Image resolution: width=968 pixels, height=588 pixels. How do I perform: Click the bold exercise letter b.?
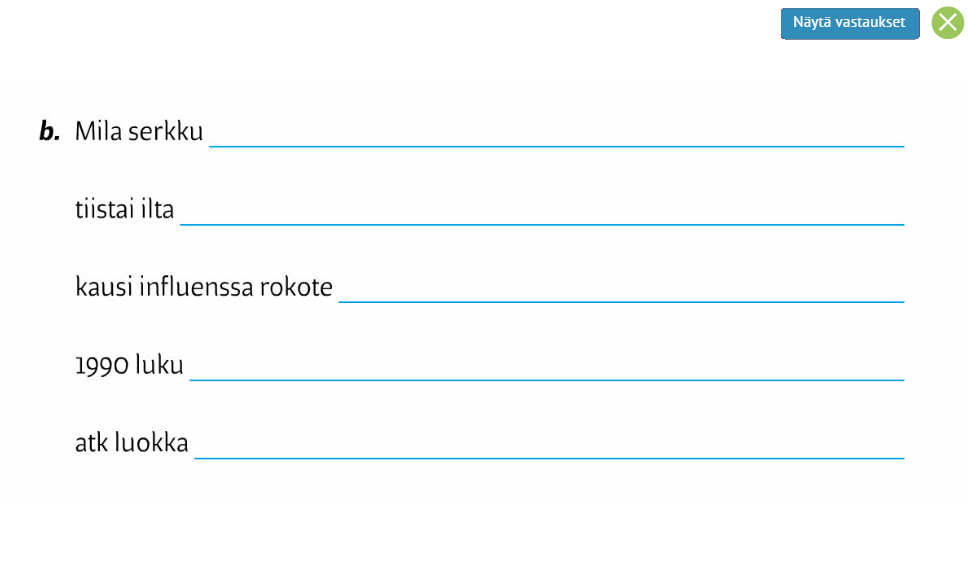(x=50, y=132)
